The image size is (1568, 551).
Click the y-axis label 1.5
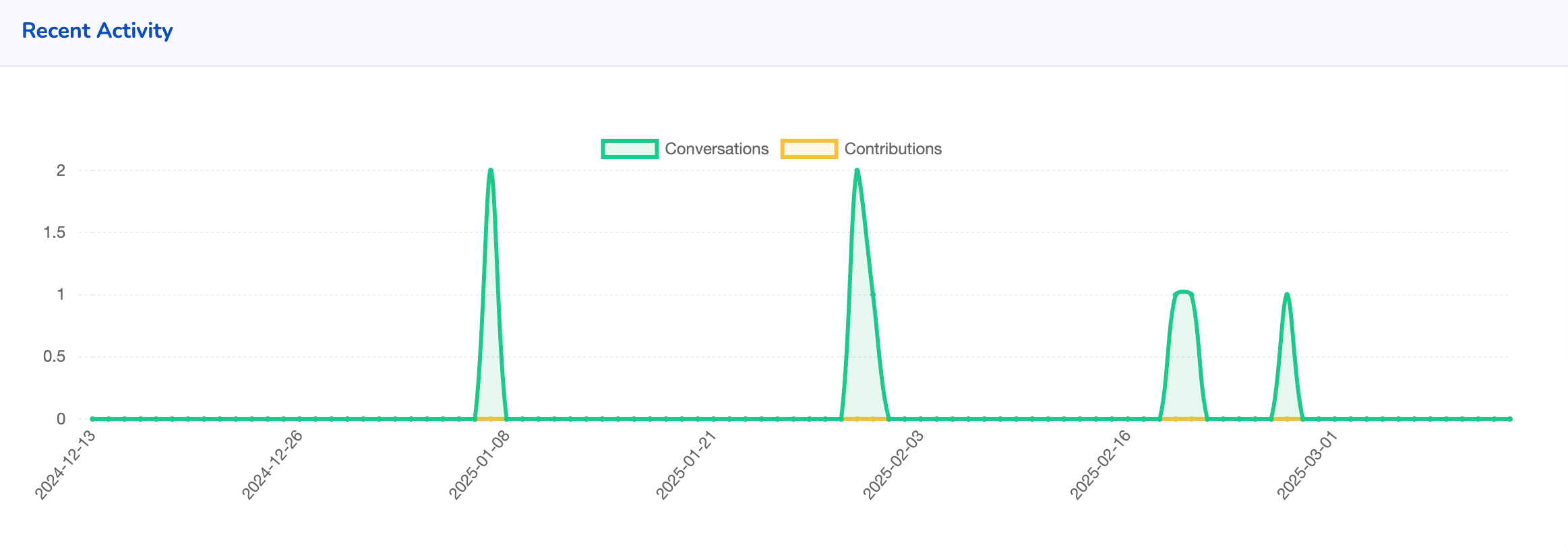[55, 232]
